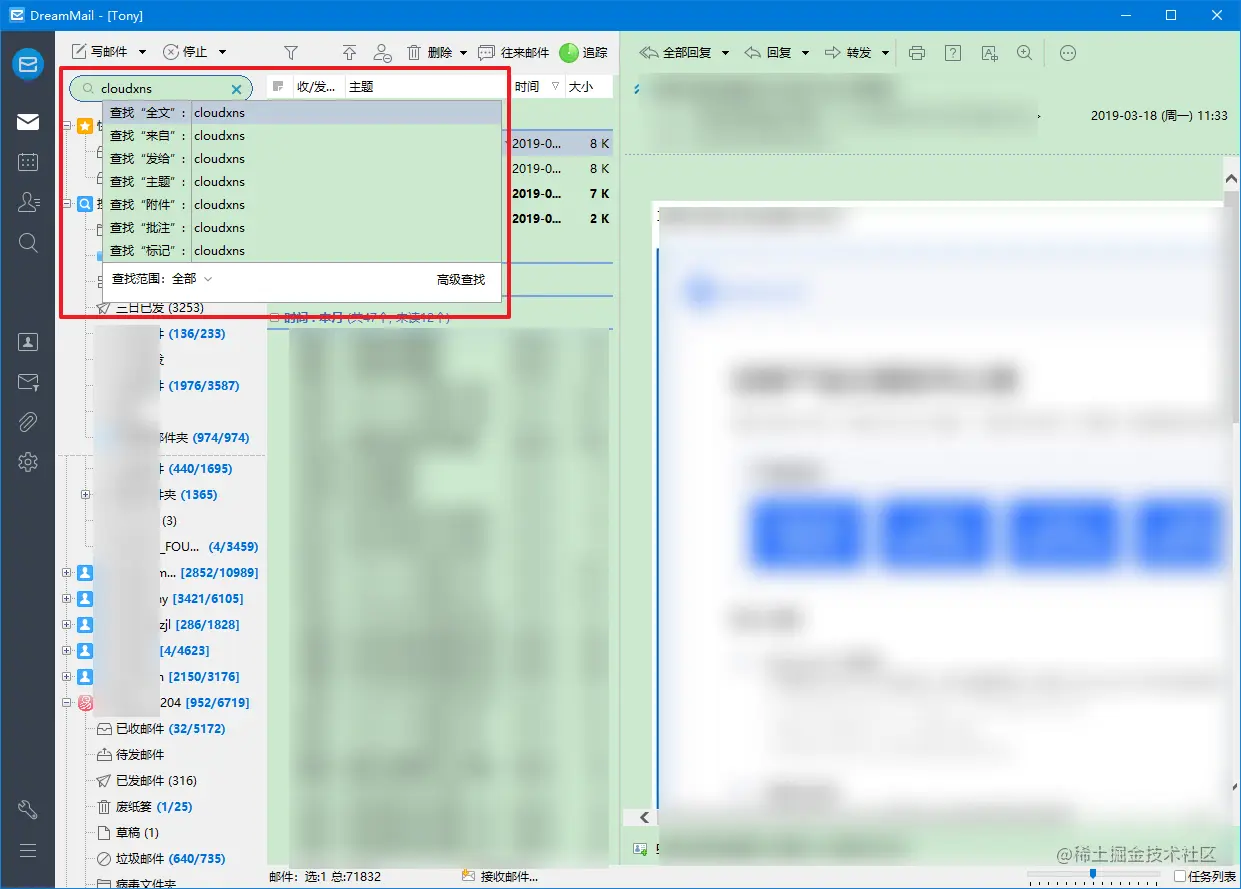This screenshot has height=889, width=1241.
Task: Open the hamburger menu at the sidebar bottom
Action: coord(28,851)
